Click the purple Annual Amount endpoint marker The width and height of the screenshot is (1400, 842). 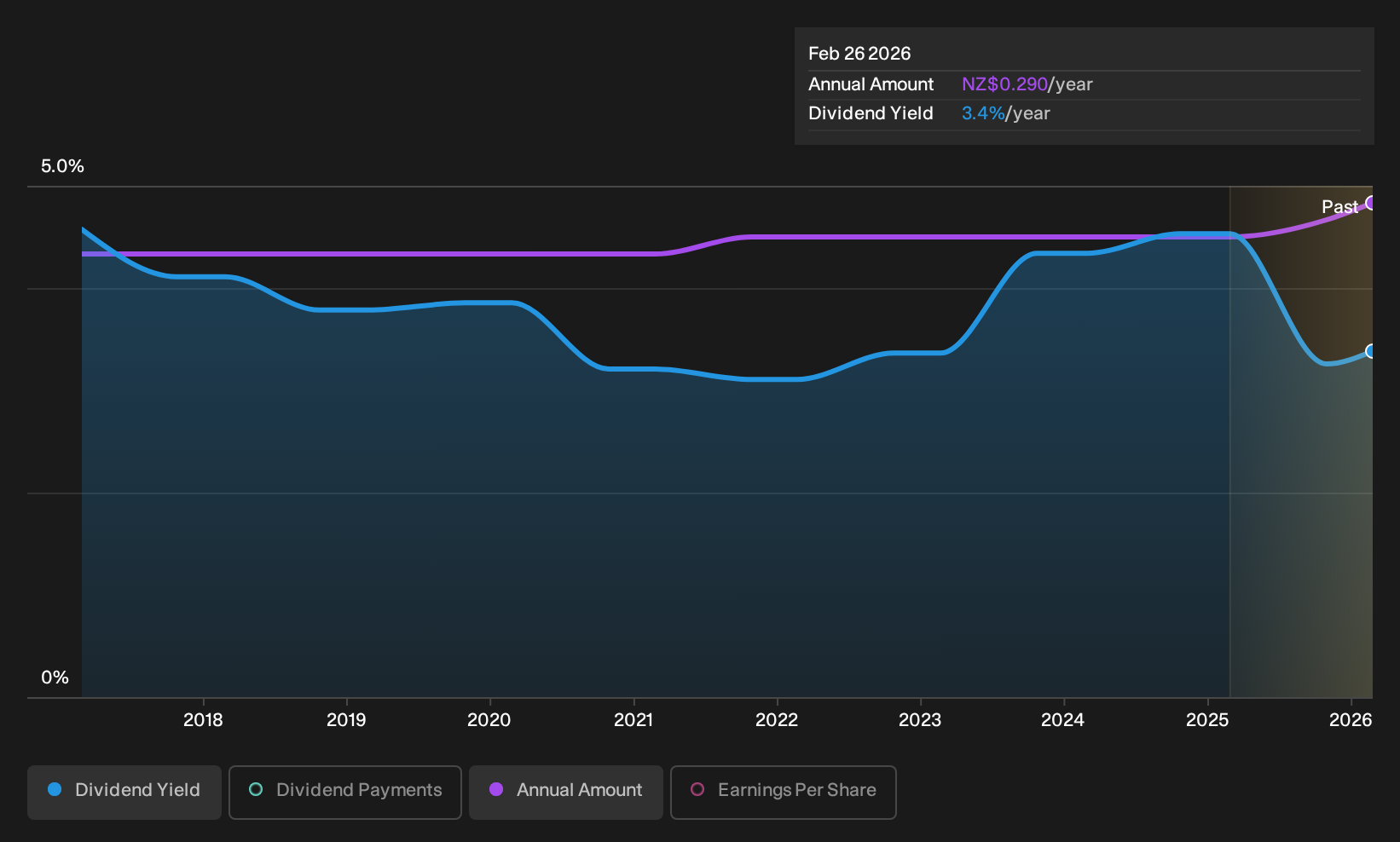[x=1371, y=203]
